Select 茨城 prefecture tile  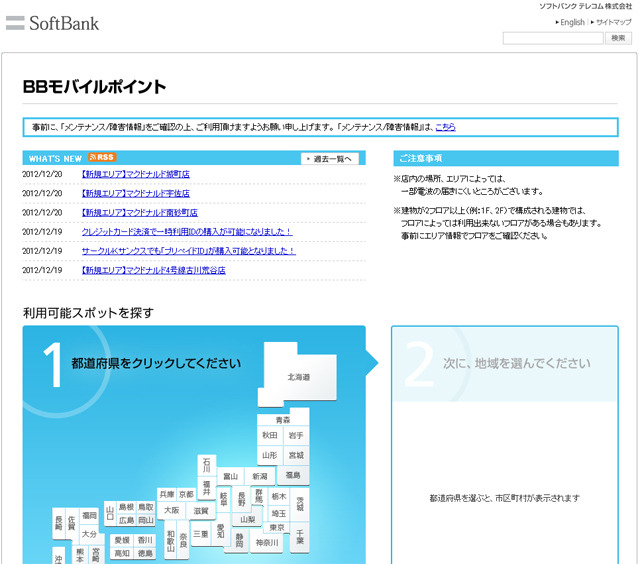click(300, 504)
